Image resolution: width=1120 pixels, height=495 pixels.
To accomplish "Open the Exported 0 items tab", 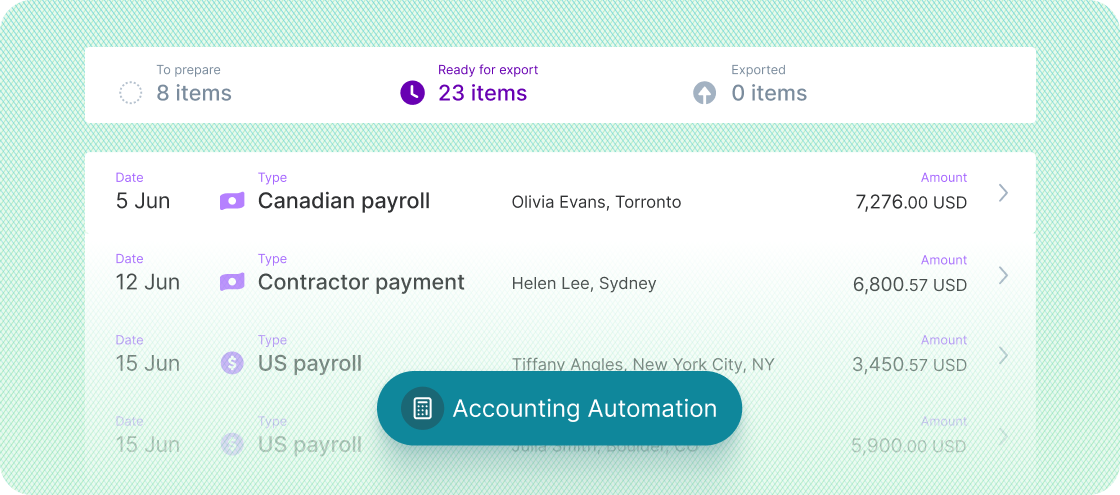I will tap(768, 93).
